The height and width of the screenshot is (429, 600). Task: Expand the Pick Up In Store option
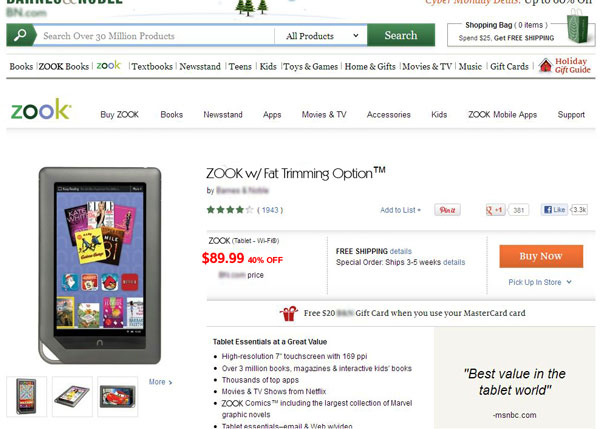click(x=540, y=283)
